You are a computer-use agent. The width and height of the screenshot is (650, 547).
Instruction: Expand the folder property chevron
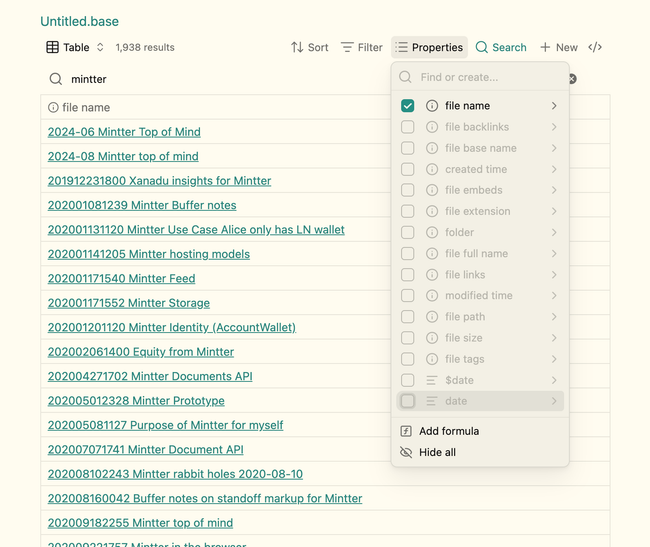[554, 232]
